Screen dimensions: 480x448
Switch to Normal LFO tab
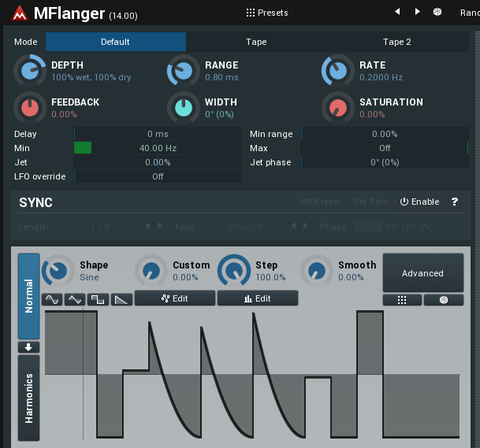29,296
